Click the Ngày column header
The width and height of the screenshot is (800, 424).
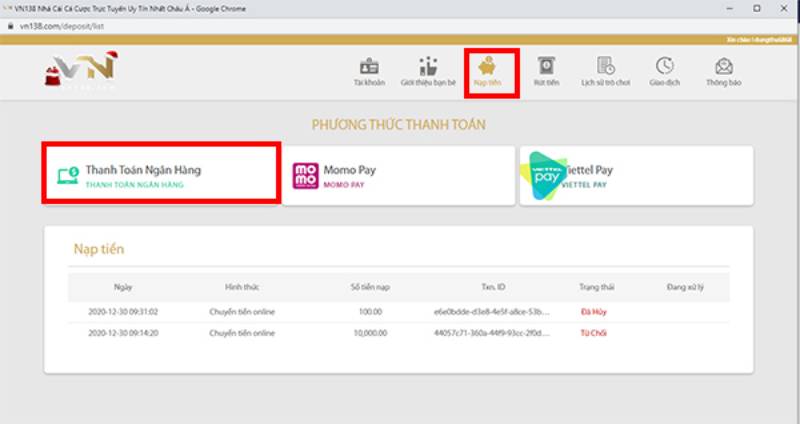[x=122, y=287]
